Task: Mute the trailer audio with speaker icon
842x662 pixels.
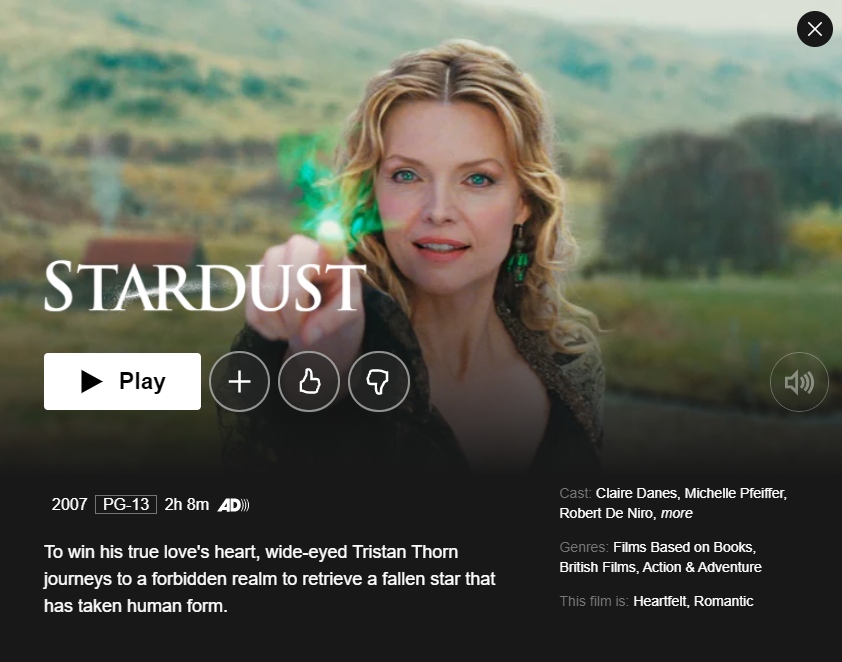Action: coord(799,382)
